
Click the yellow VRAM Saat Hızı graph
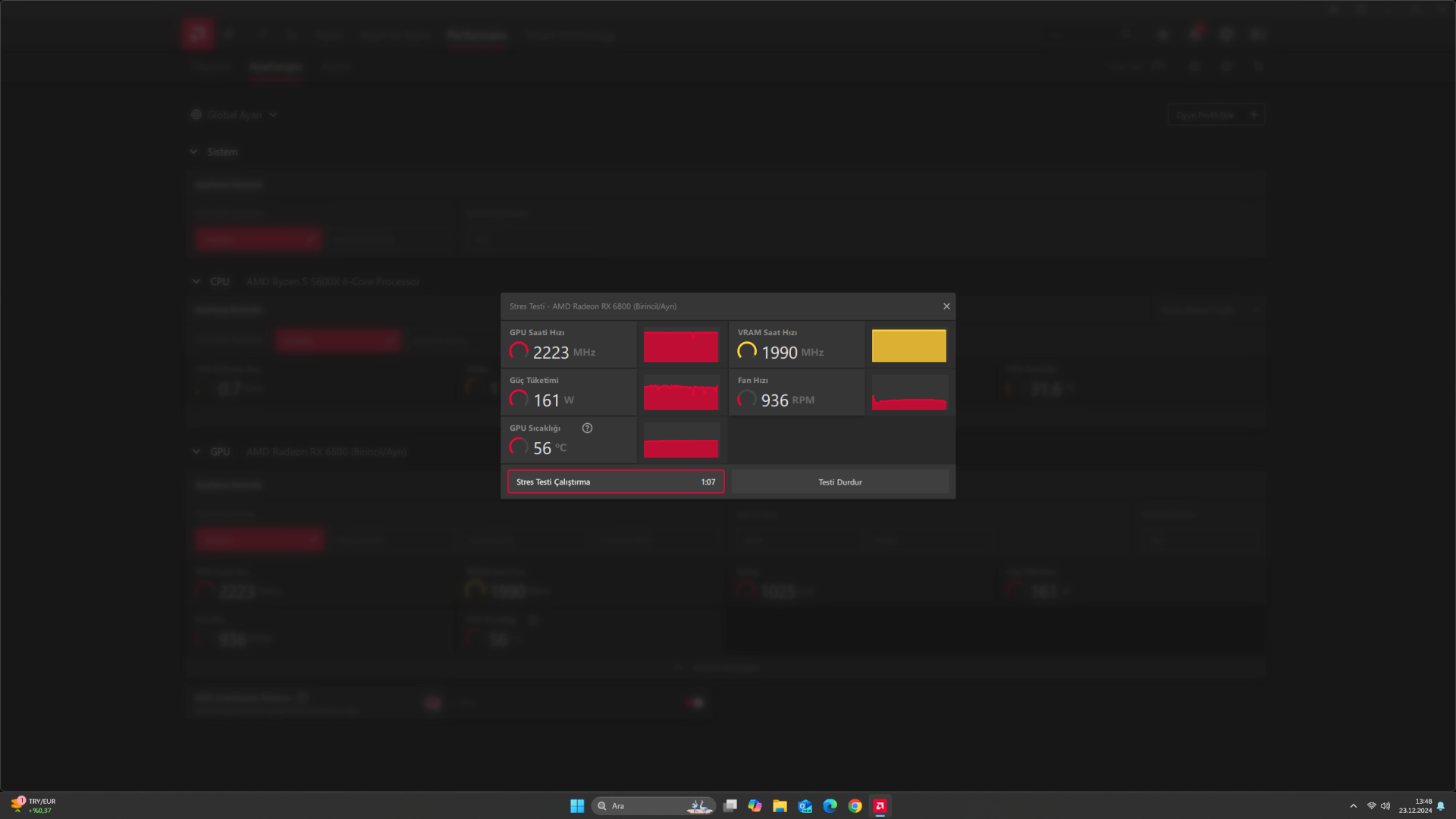click(908, 346)
